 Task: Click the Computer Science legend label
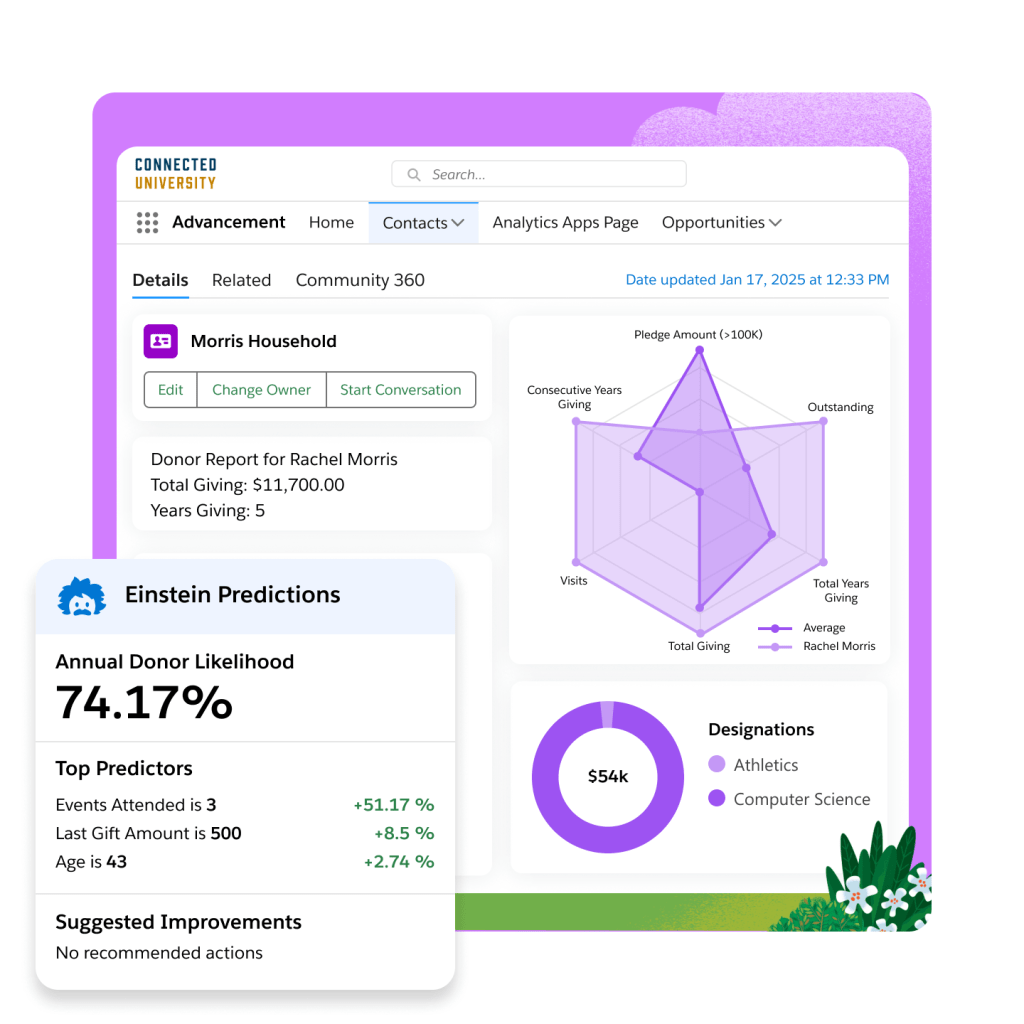click(x=802, y=799)
